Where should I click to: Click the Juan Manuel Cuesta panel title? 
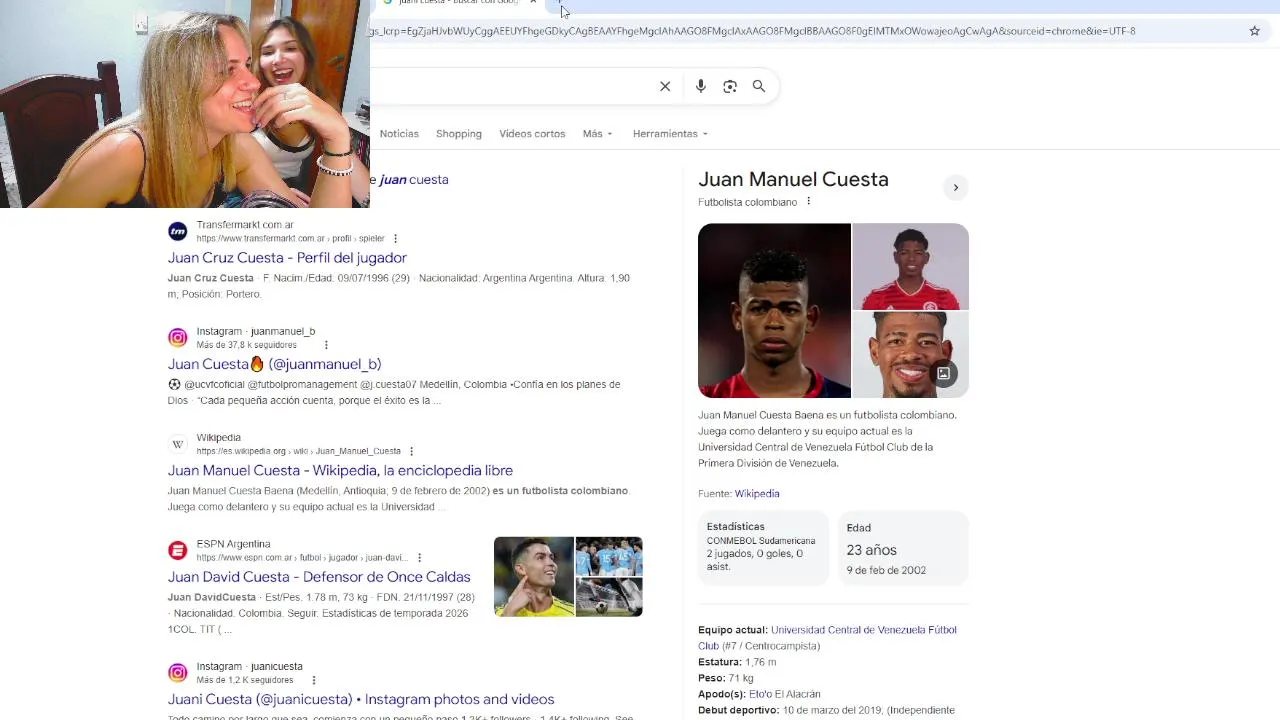point(793,180)
